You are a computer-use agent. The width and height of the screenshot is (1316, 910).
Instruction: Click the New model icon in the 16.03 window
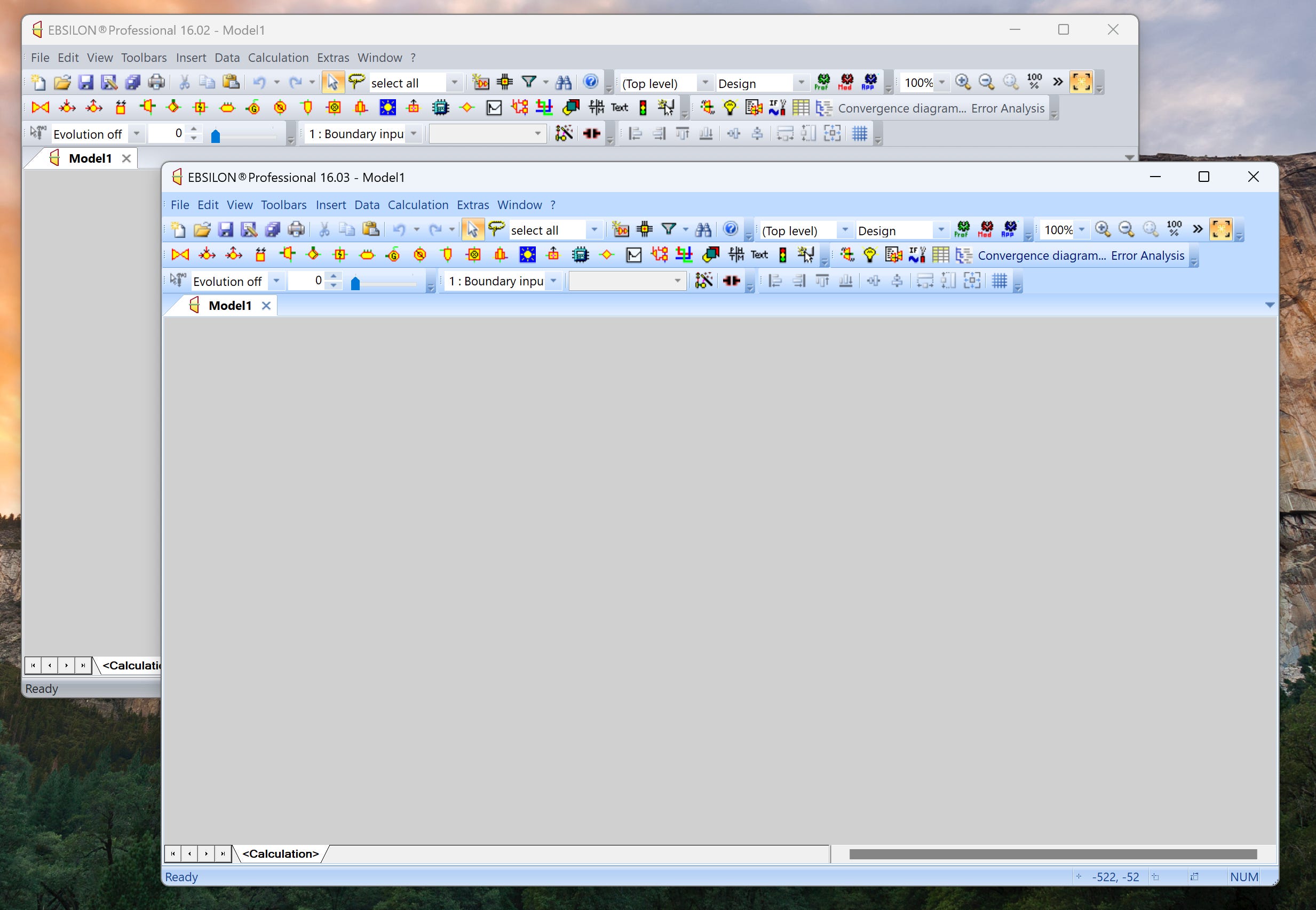179,230
